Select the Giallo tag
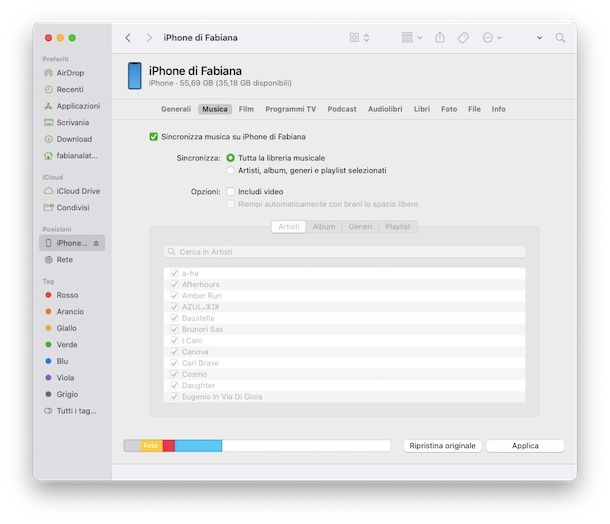Screen dimensions: 610x524 pos(61,328)
